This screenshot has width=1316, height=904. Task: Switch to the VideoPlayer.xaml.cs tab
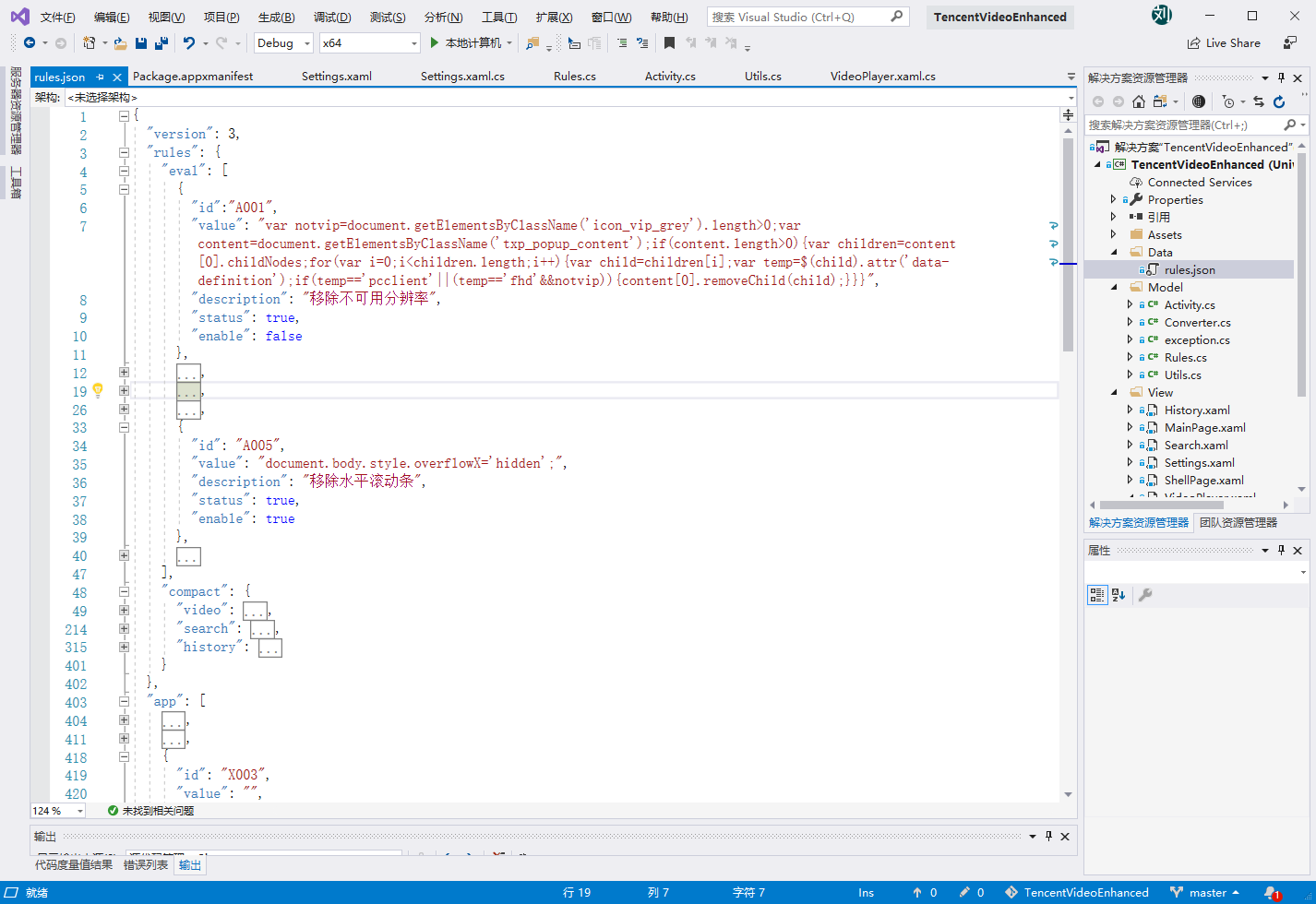click(883, 77)
